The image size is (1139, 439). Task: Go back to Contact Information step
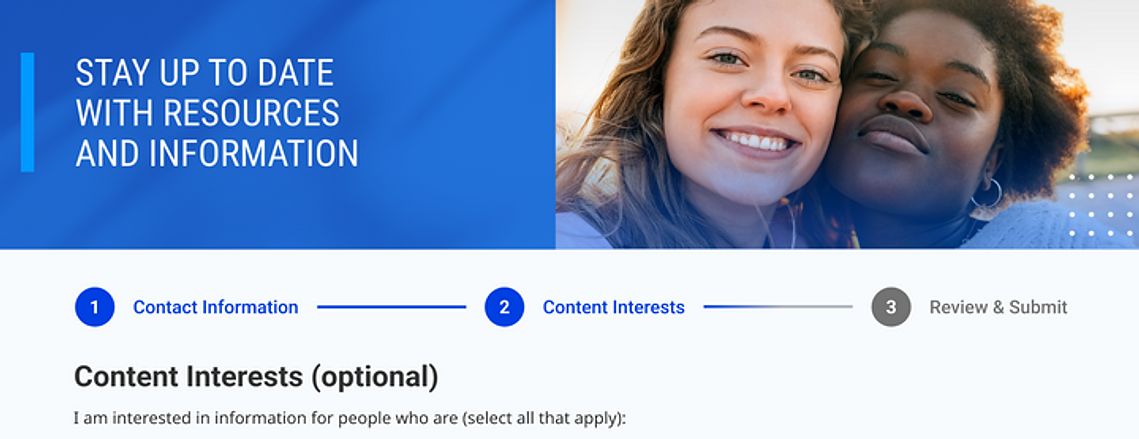[216, 307]
